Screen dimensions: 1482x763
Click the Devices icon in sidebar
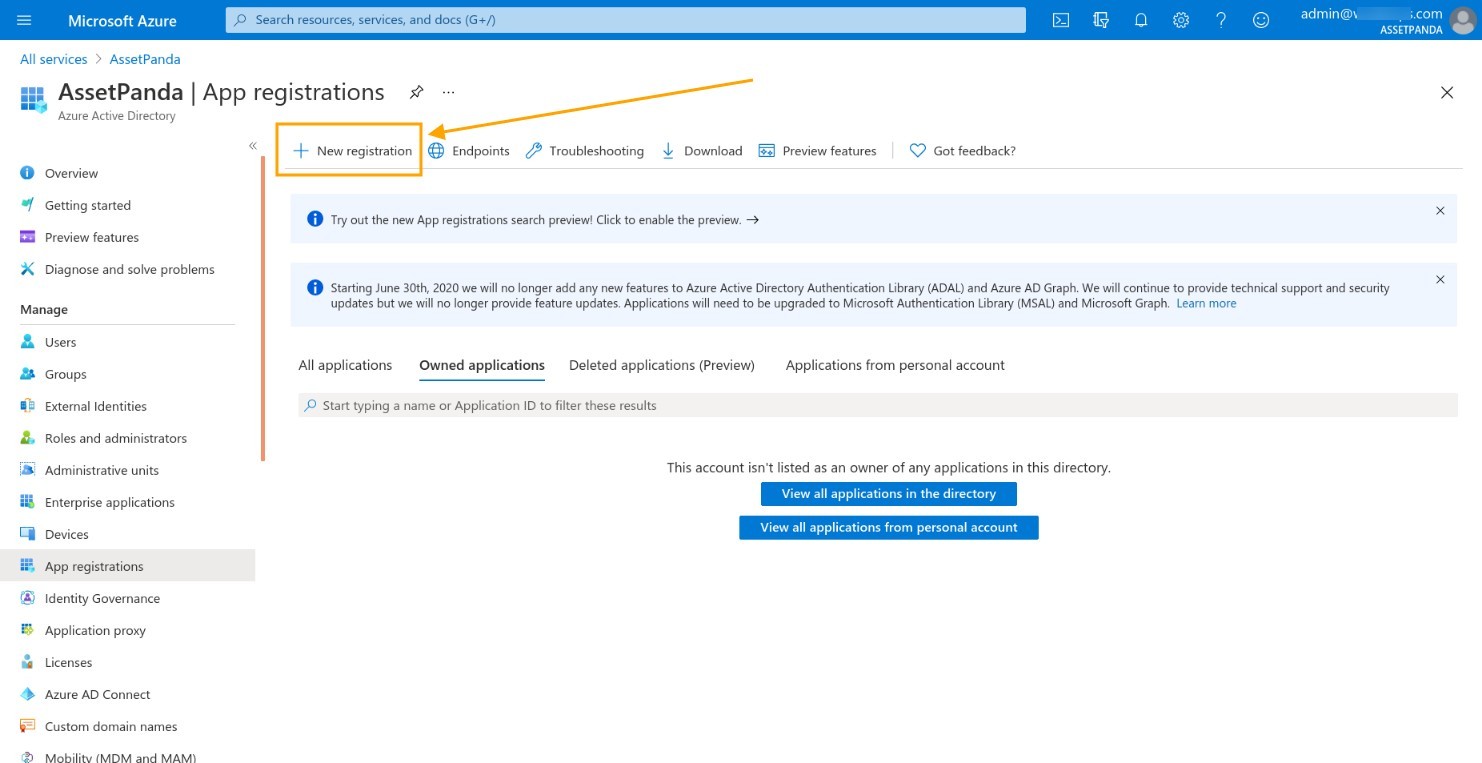click(27, 534)
